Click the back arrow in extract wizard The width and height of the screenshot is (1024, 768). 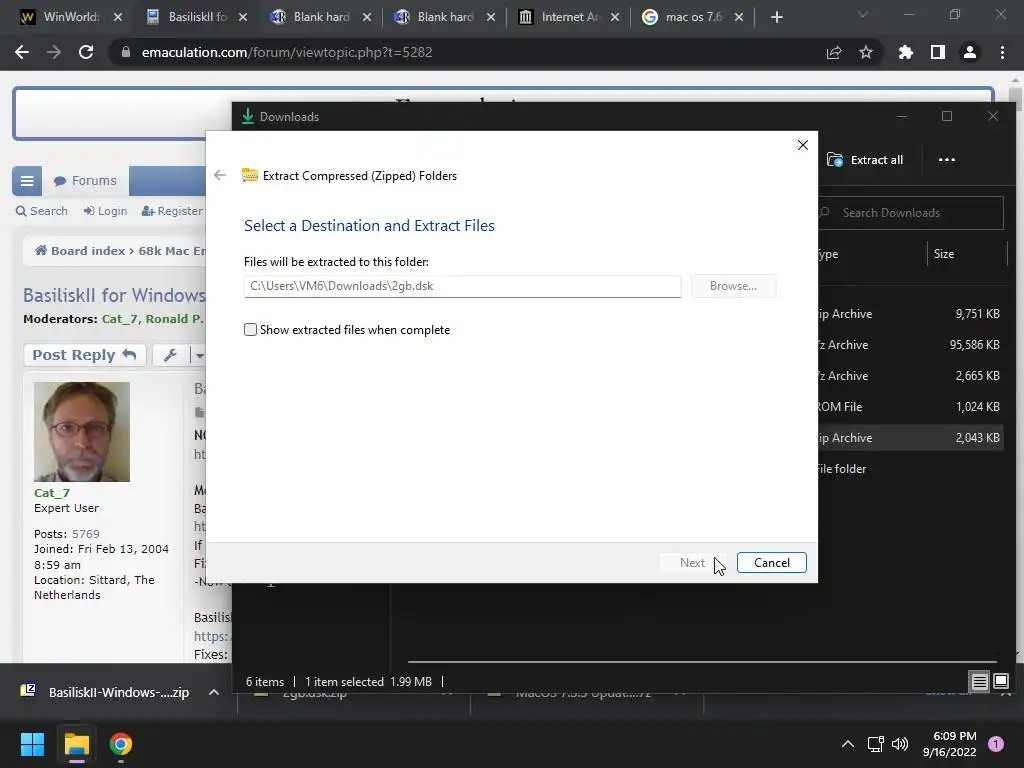click(x=220, y=175)
